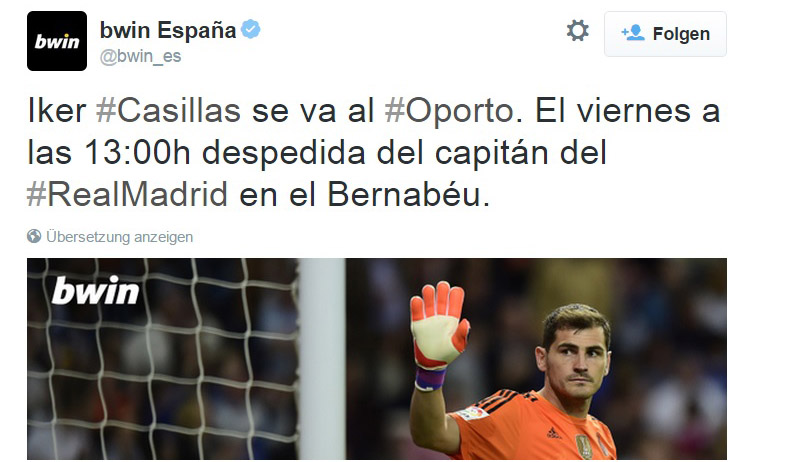Click the adidas logo on the jersey
This screenshot has width=791, height=462.
click(553, 432)
